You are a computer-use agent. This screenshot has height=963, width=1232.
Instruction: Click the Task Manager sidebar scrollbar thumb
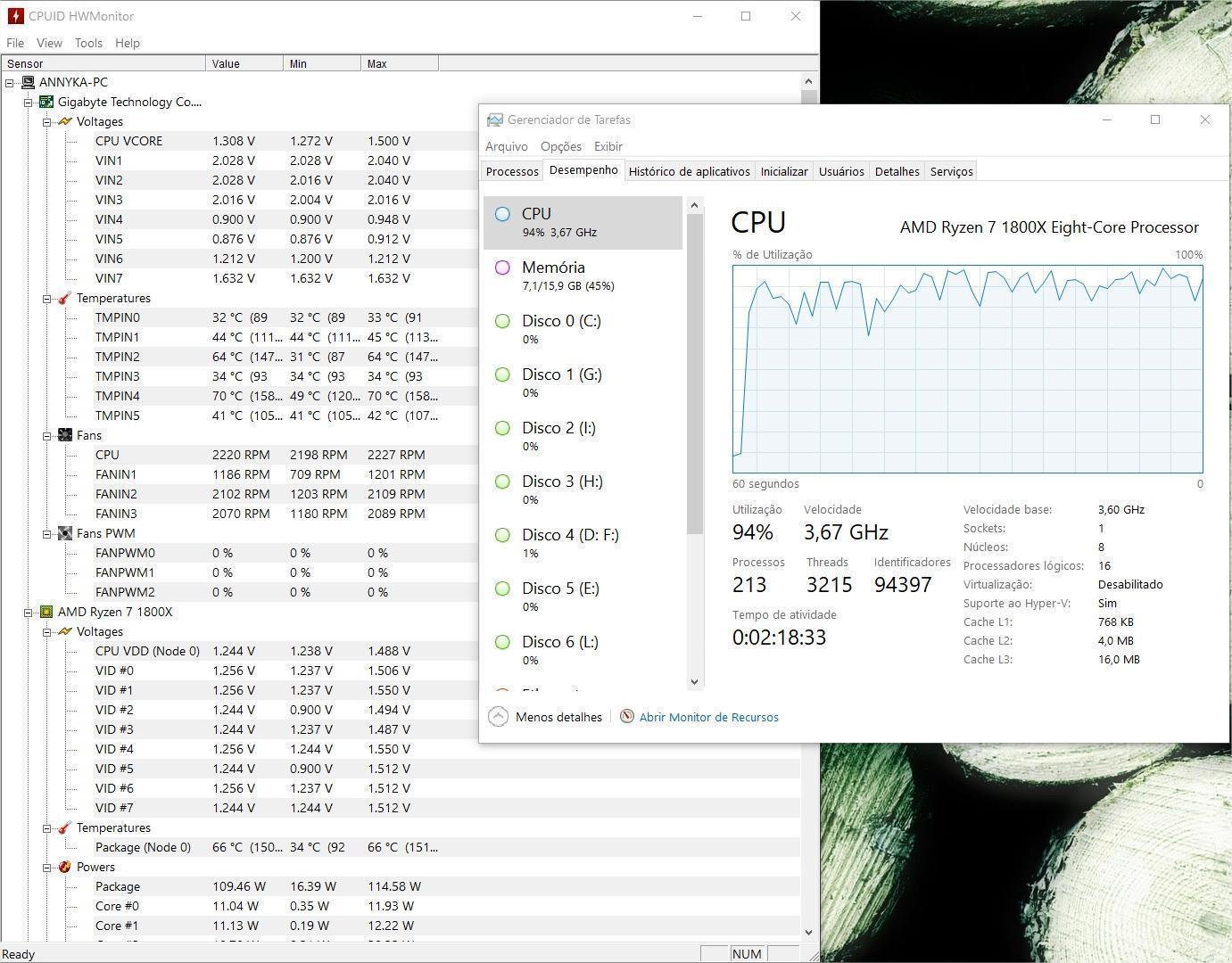point(695,374)
